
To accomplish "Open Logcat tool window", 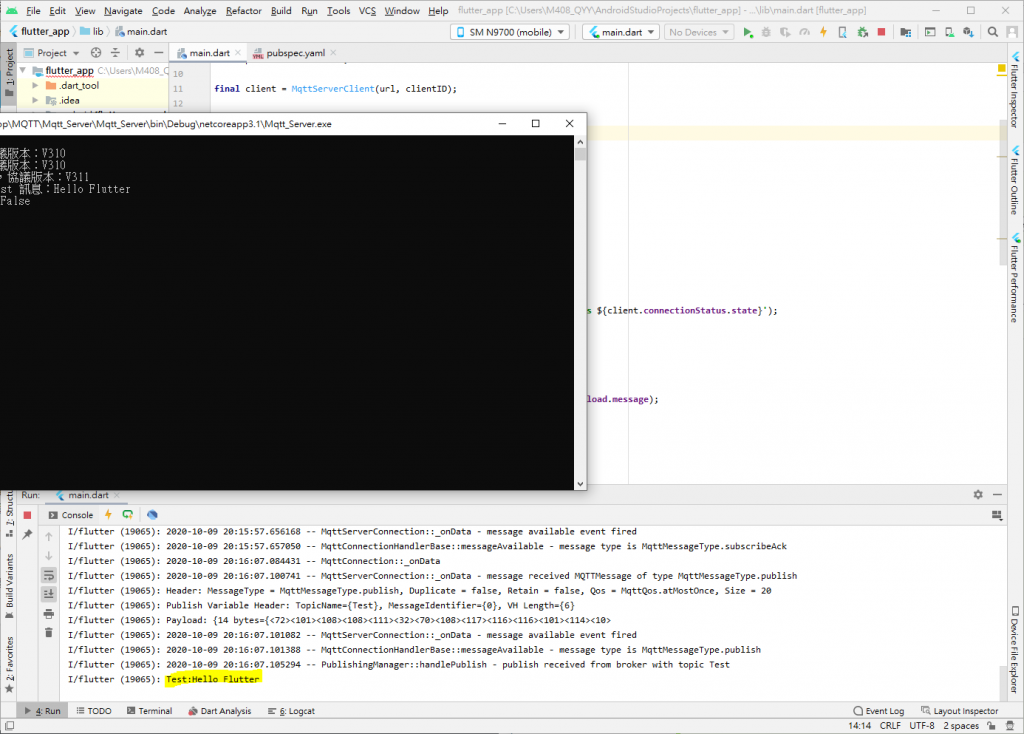I will (x=291, y=710).
